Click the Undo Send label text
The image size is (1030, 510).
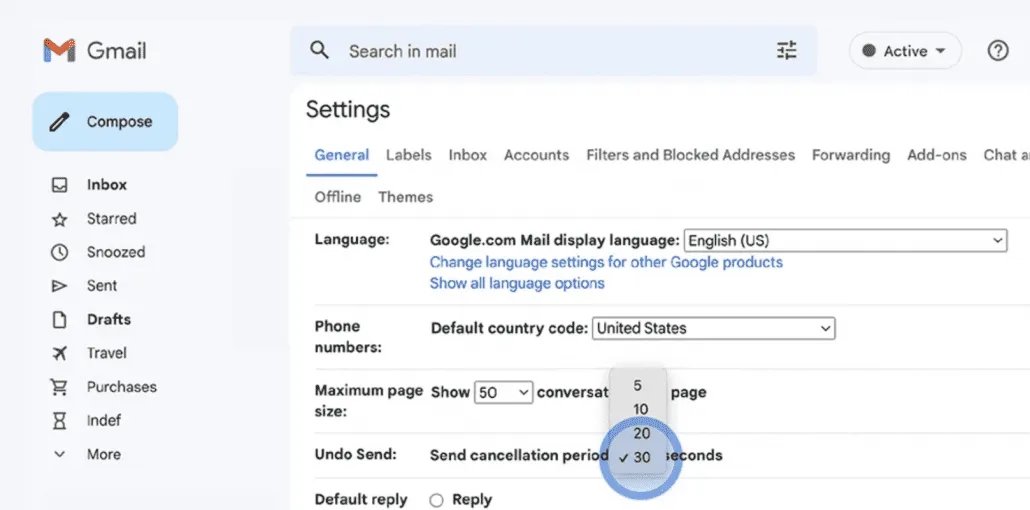point(355,454)
